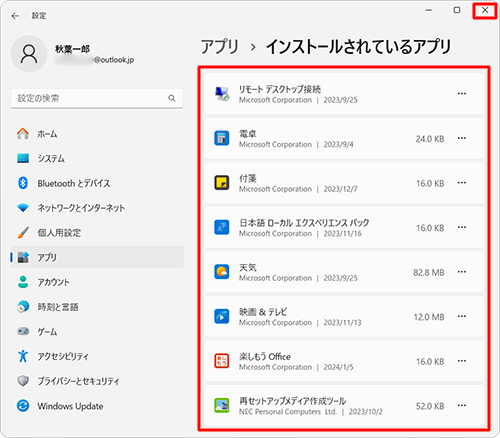Click the 82.8 MB size value
Viewport: 500px width, 438px height.
coord(429,273)
